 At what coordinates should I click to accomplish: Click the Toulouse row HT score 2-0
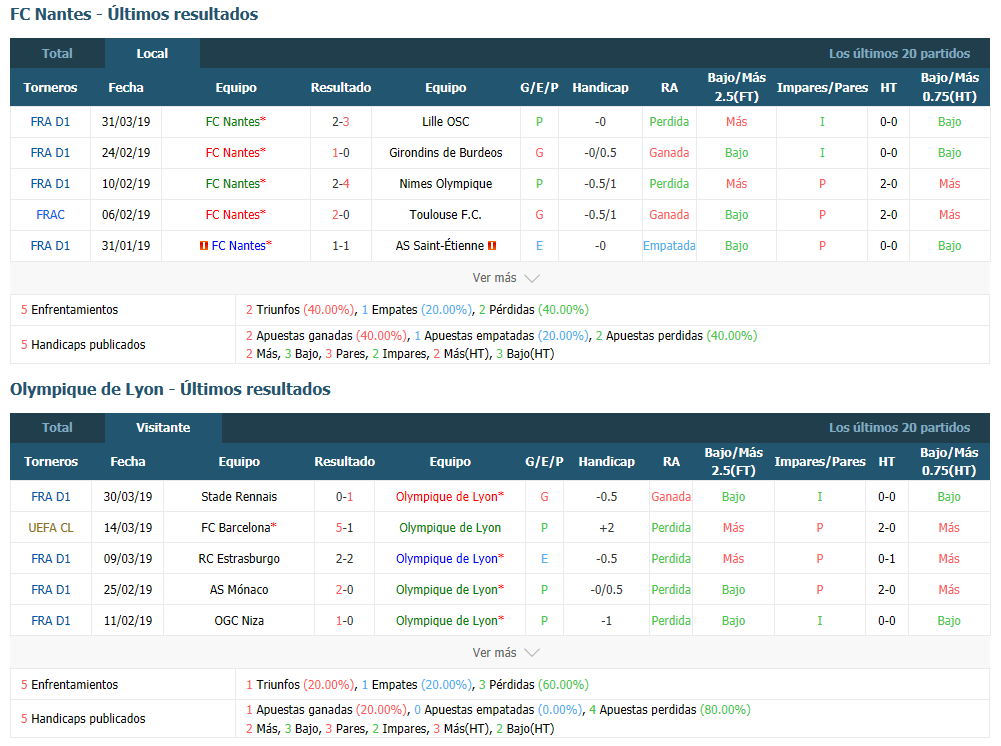[889, 214]
